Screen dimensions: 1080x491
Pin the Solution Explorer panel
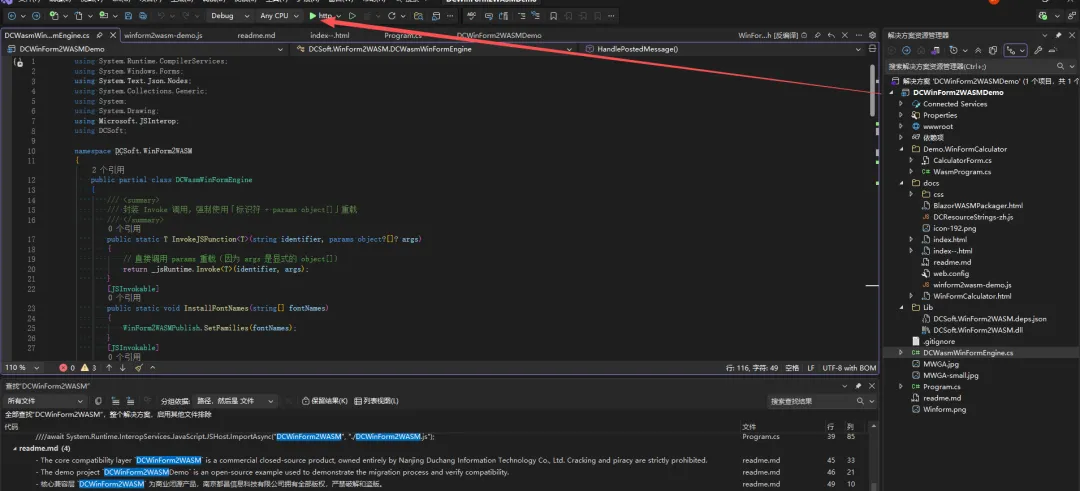(x=1059, y=34)
